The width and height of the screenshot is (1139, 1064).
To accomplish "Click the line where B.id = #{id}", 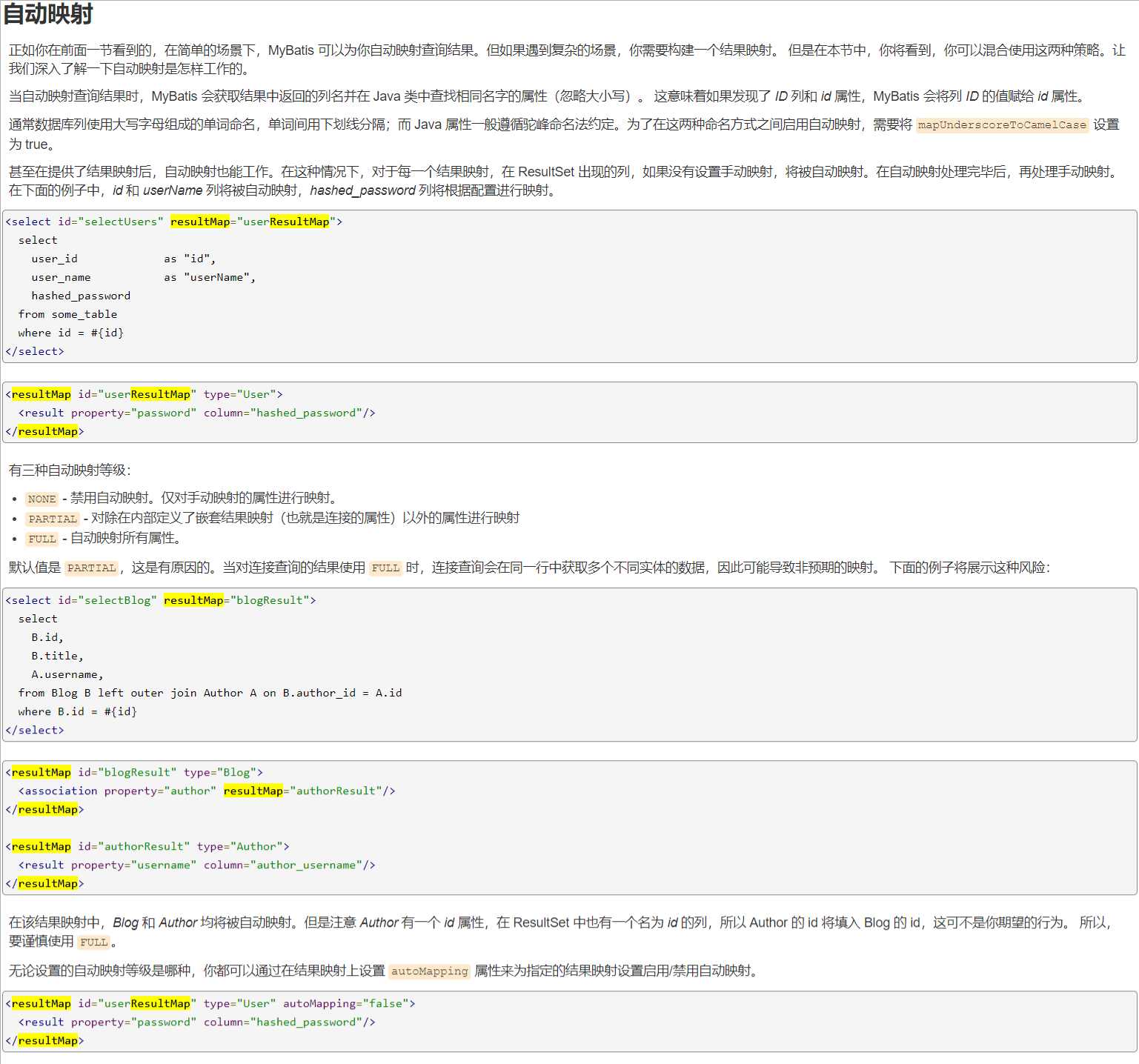I will (78, 711).
